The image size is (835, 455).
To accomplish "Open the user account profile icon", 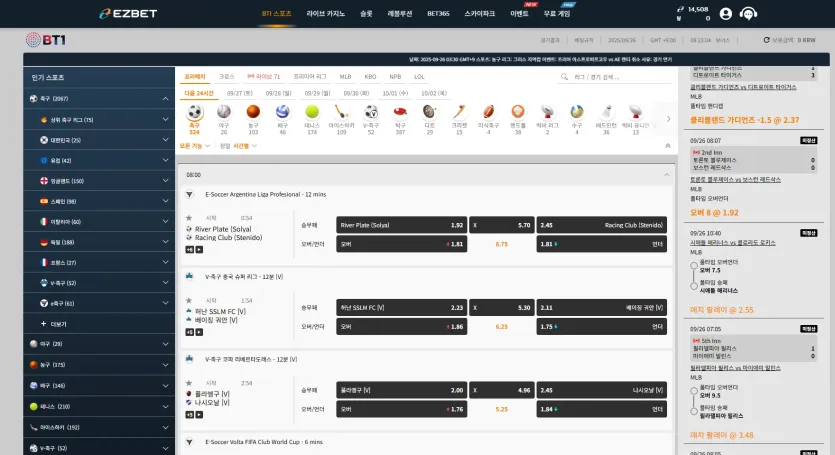I will pyautogui.click(x=725, y=14).
